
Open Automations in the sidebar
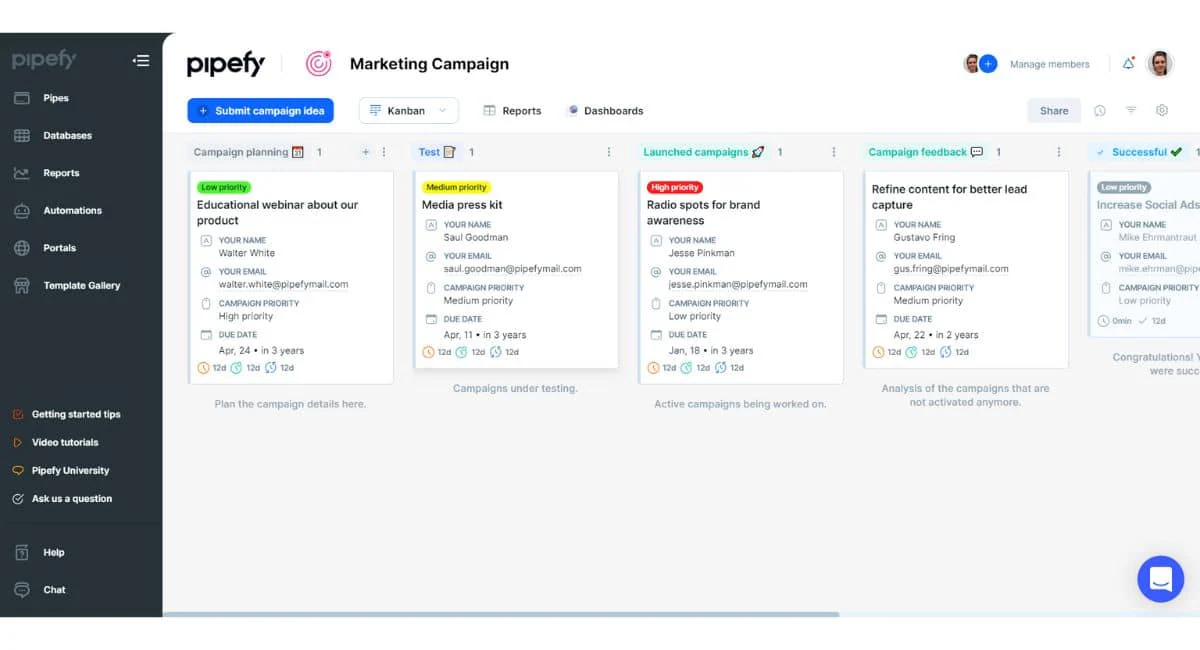click(x=72, y=210)
